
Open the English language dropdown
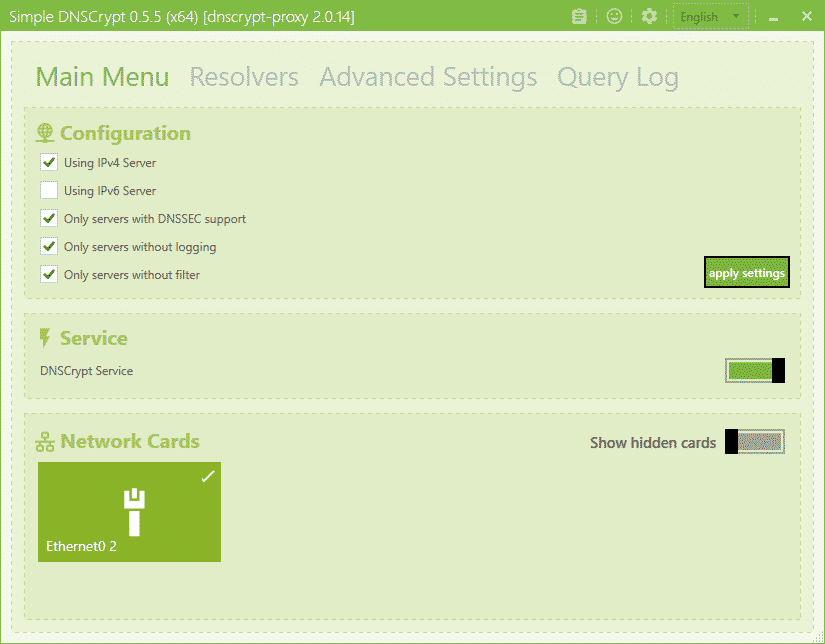710,17
